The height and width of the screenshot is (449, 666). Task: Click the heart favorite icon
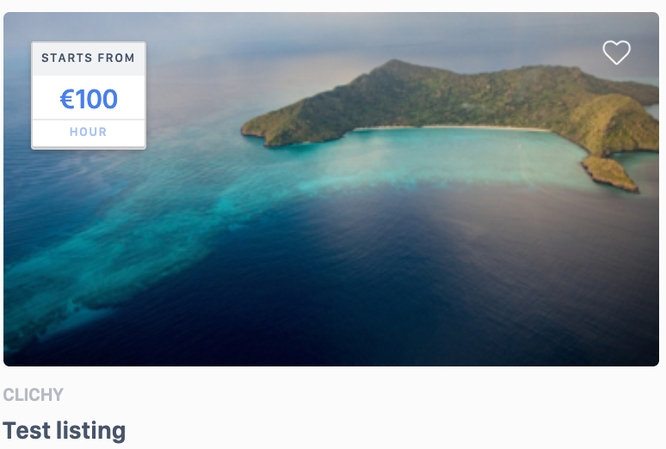coord(616,52)
